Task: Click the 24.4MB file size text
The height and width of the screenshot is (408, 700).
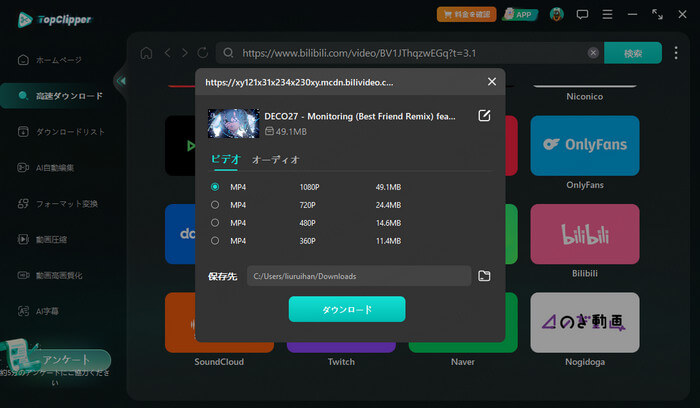Action: tap(388, 205)
